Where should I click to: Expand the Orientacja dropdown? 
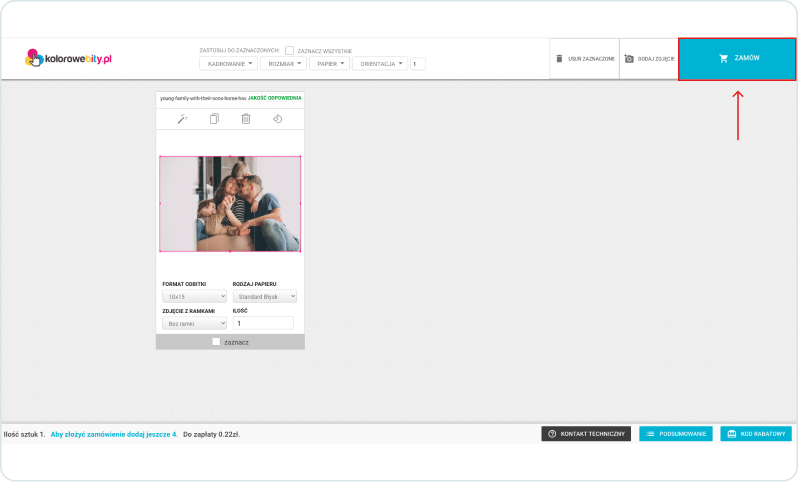380,64
